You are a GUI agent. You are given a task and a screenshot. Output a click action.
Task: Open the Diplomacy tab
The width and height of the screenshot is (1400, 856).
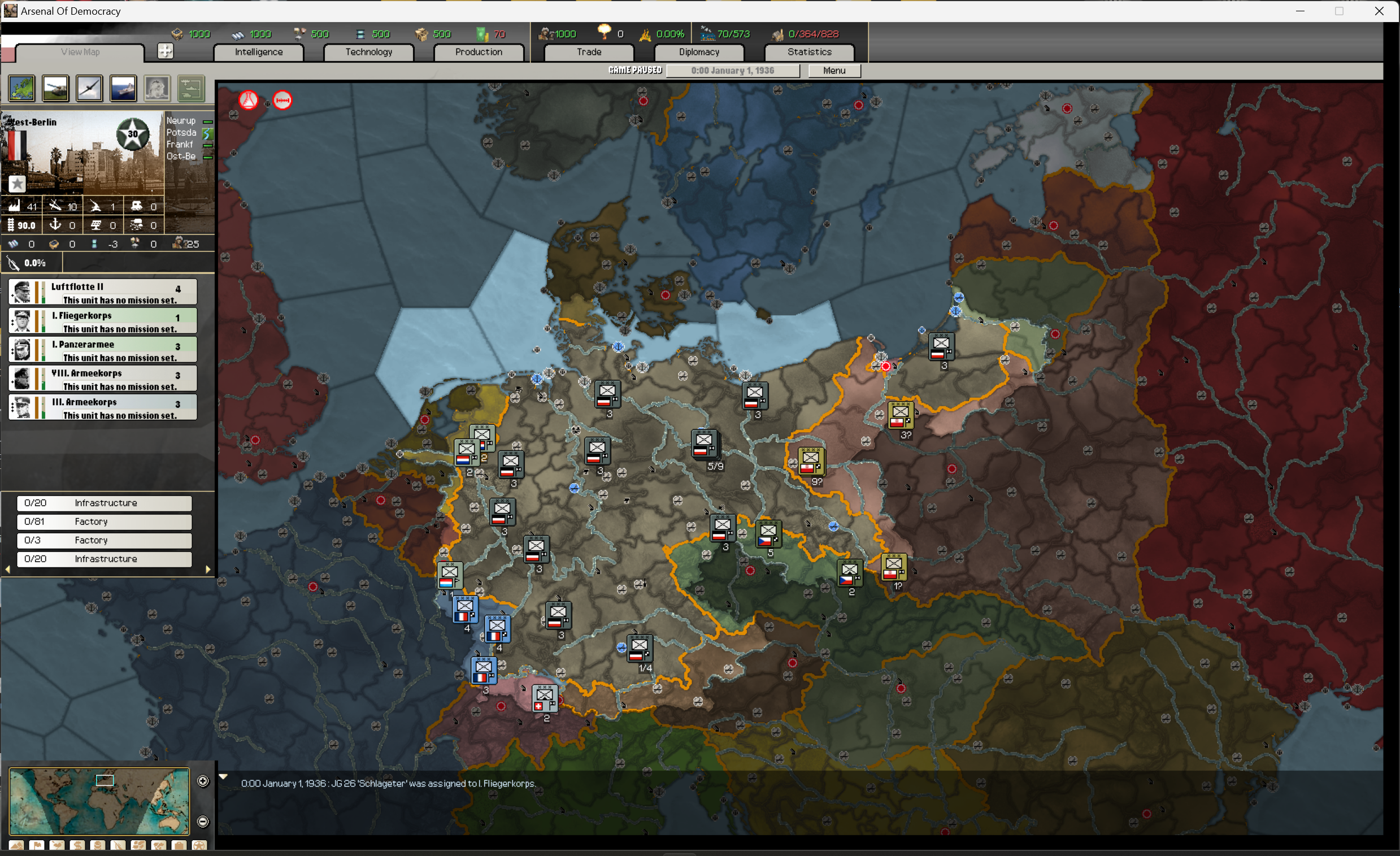pos(699,52)
